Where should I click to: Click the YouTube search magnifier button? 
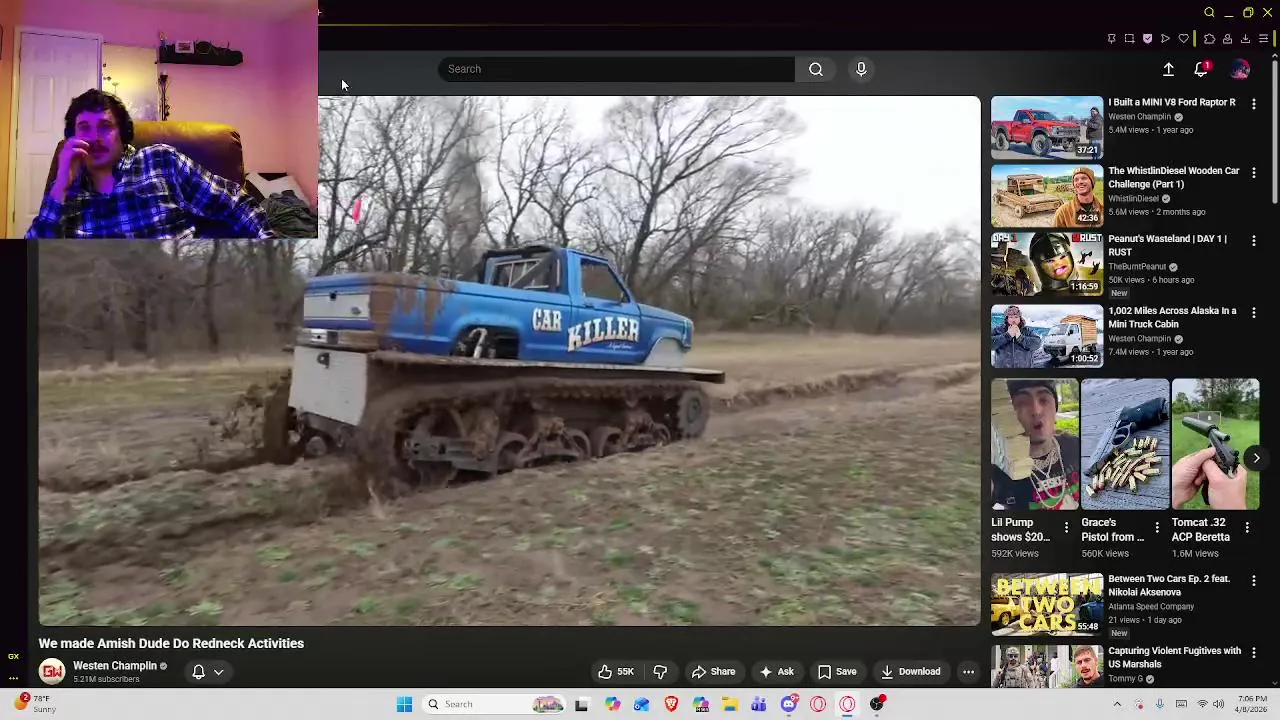[x=816, y=69]
